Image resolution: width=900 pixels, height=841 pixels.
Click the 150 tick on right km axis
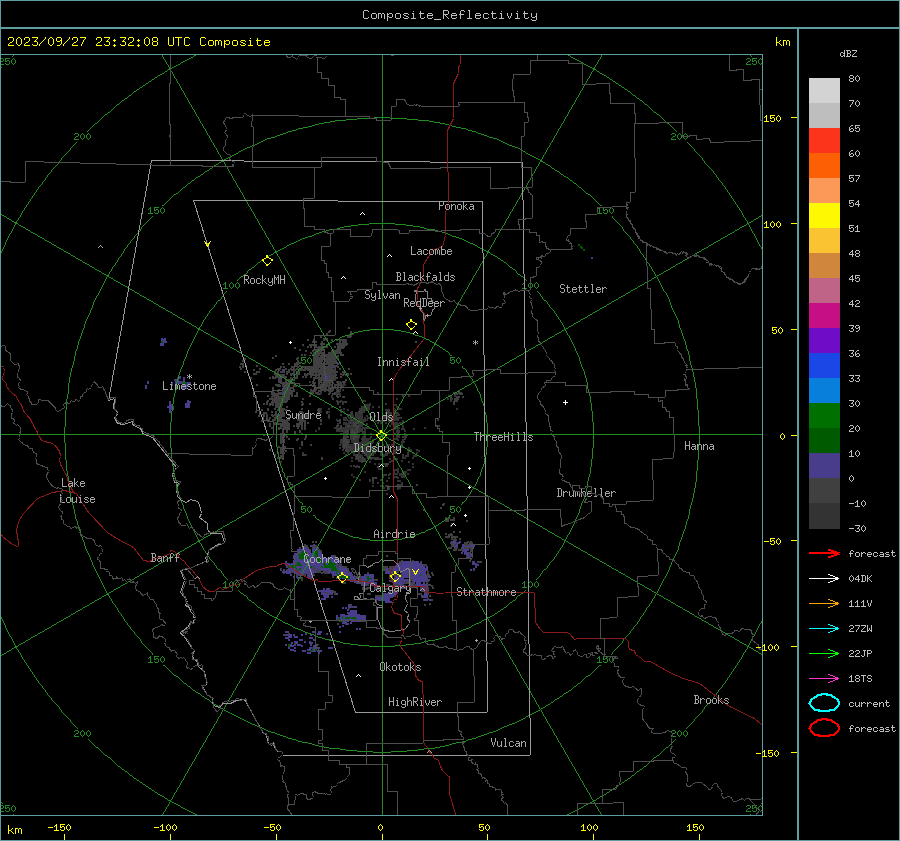tap(772, 118)
